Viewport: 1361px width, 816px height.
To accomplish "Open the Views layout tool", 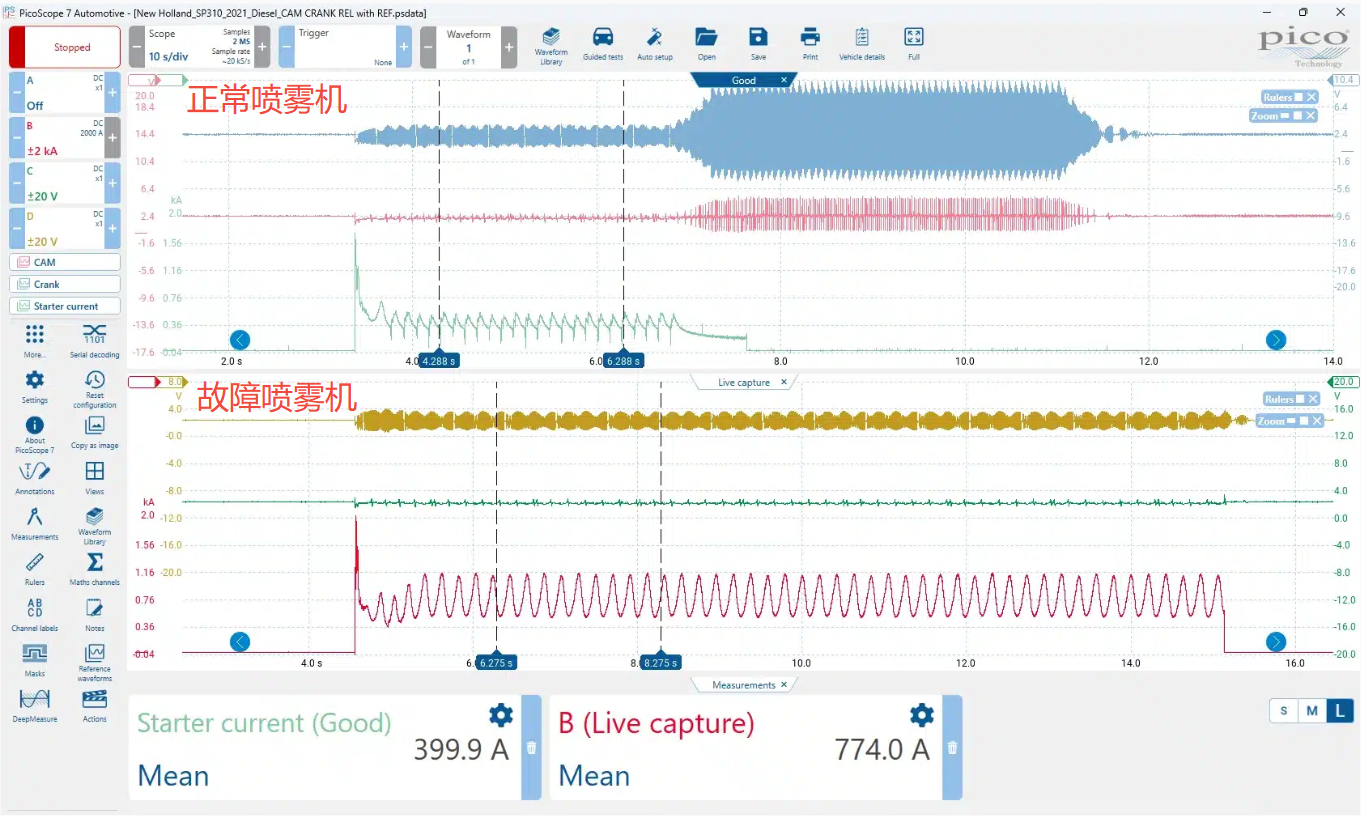I will click(x=95, y=478).
